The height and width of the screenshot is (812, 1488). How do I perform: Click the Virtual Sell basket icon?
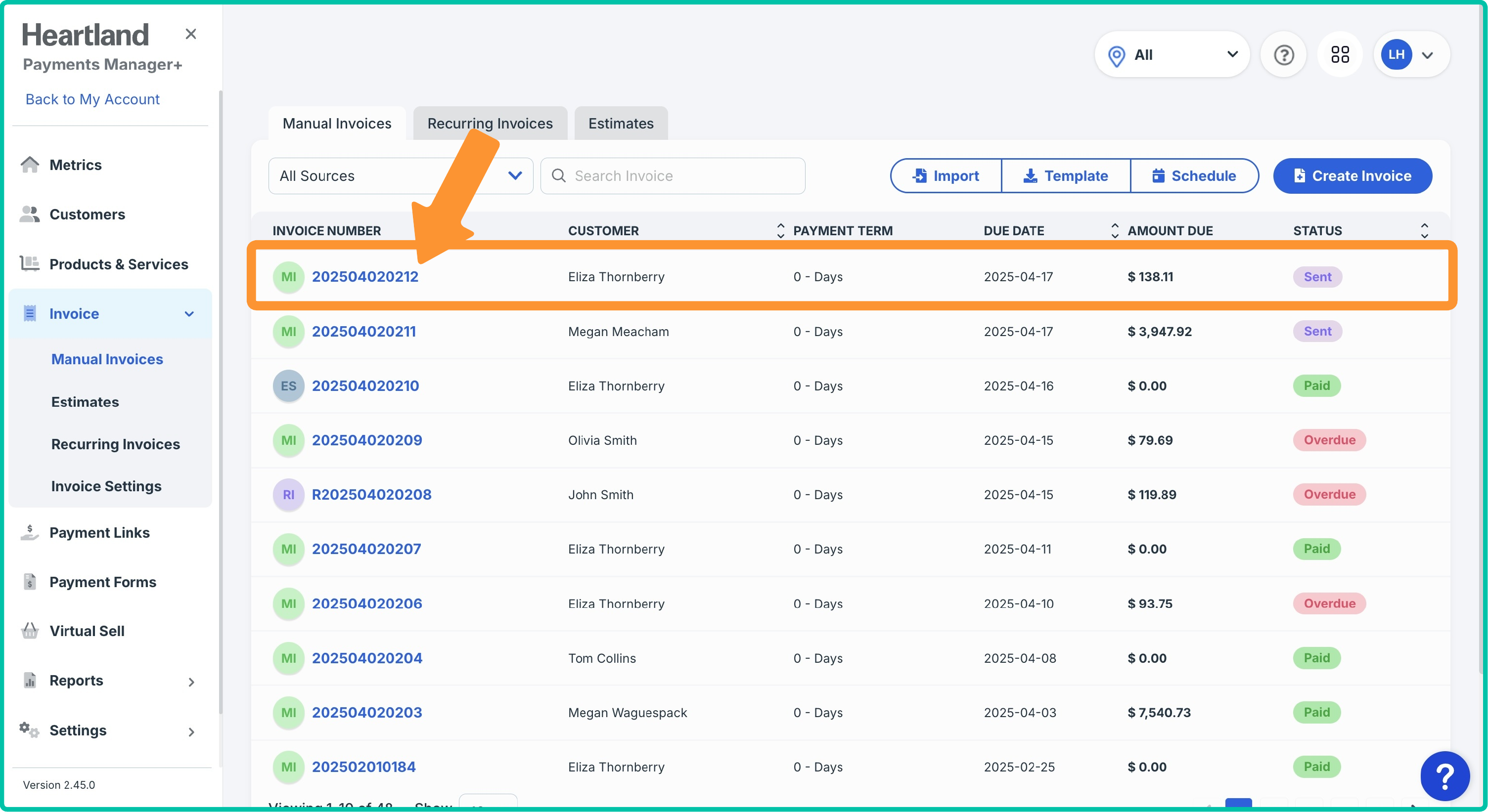coord(30,631)
